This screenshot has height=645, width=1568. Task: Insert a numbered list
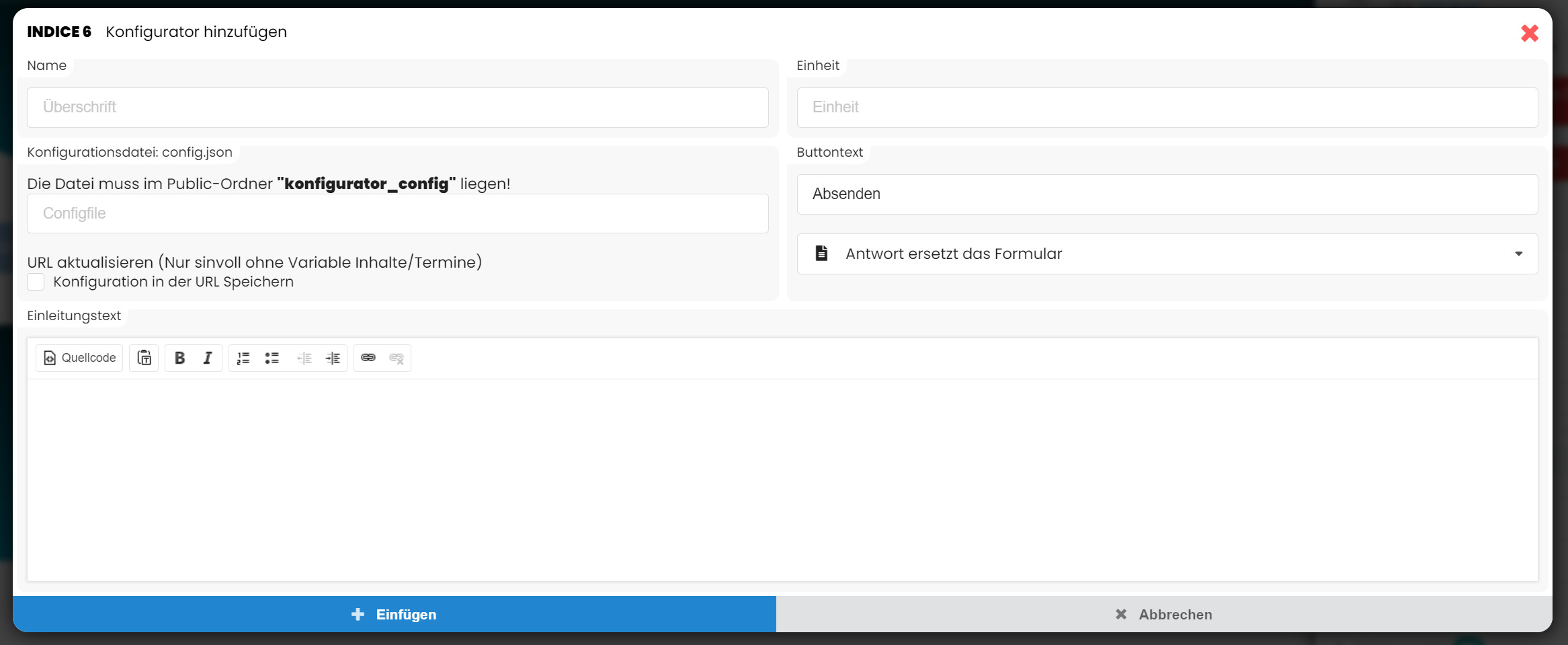point(243,358)
